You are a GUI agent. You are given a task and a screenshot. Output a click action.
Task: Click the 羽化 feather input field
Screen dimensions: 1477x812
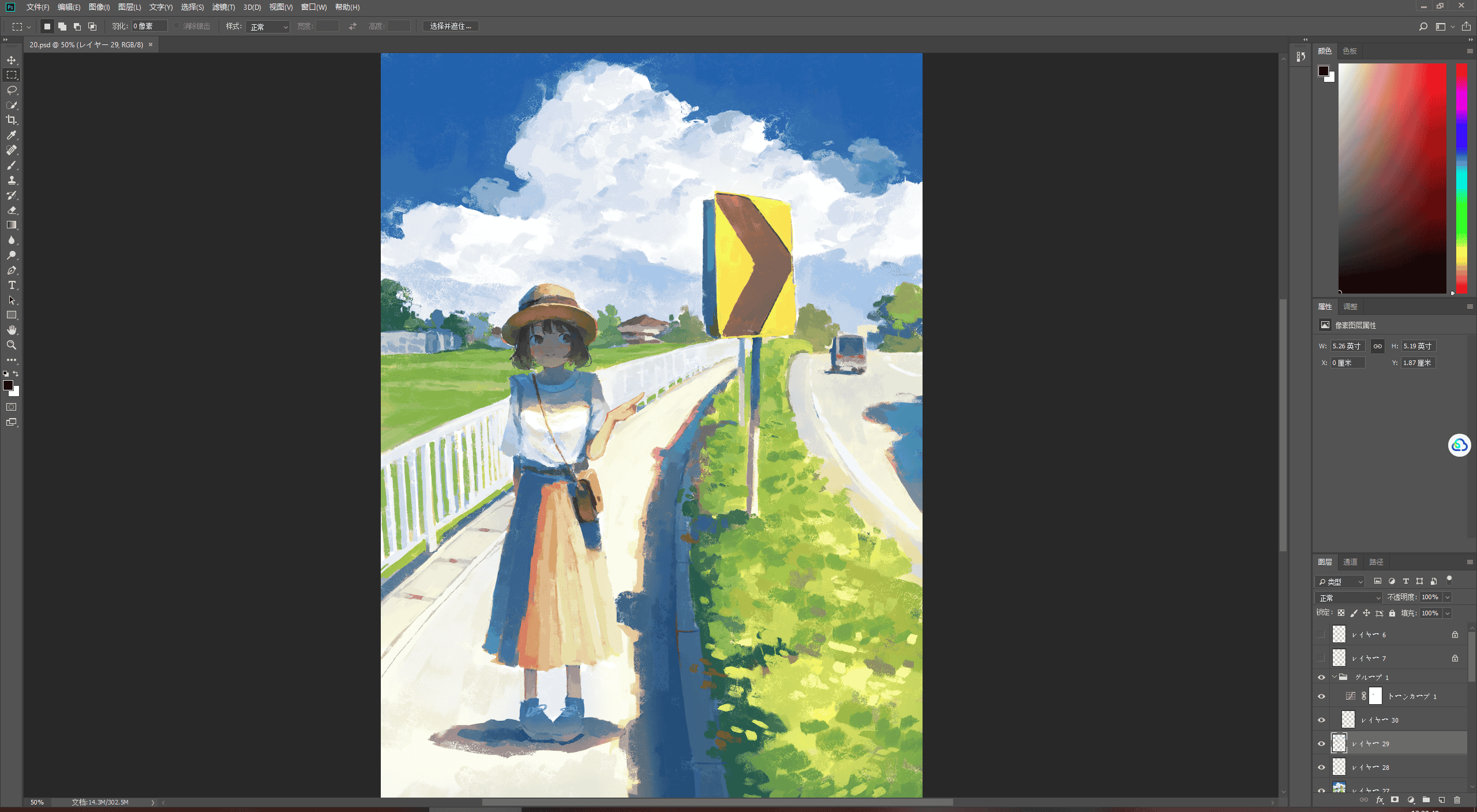[149, 26]
